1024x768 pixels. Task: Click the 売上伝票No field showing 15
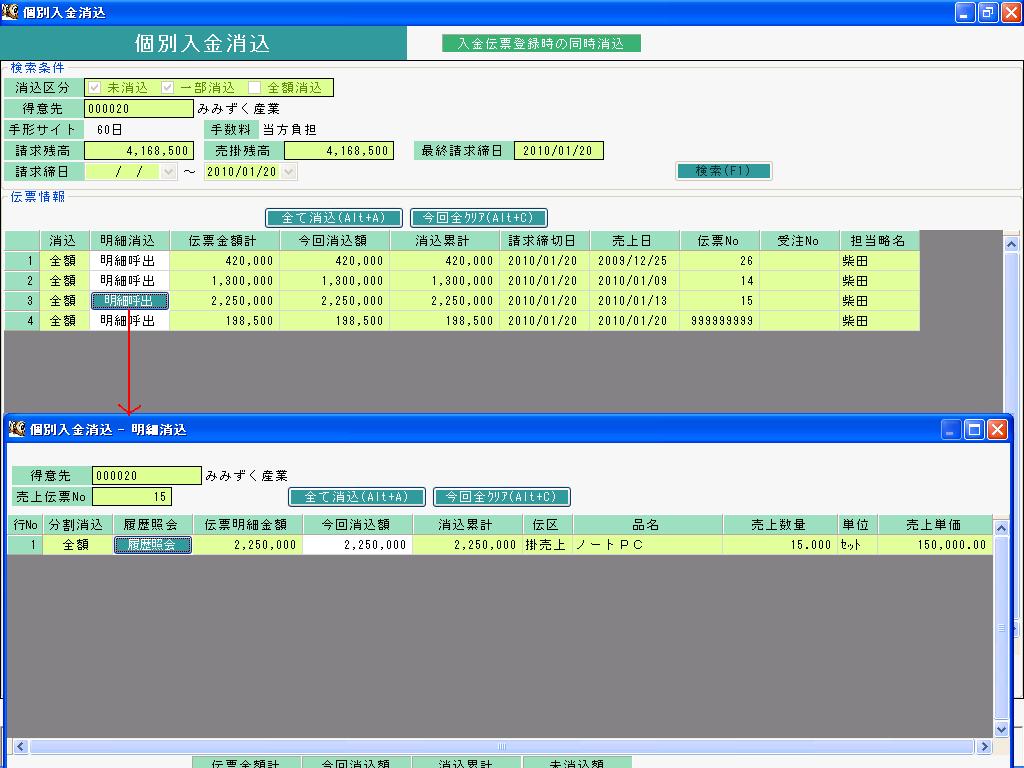tap(132, 497)
